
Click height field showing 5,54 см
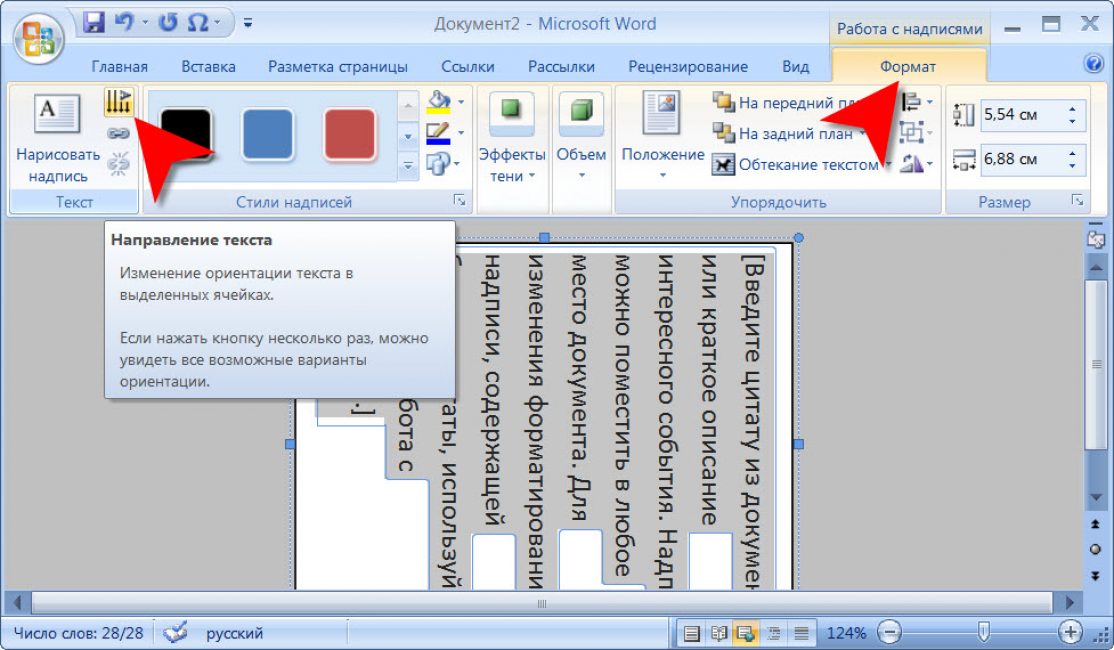pyautogui.click(x=1023, y=114)
